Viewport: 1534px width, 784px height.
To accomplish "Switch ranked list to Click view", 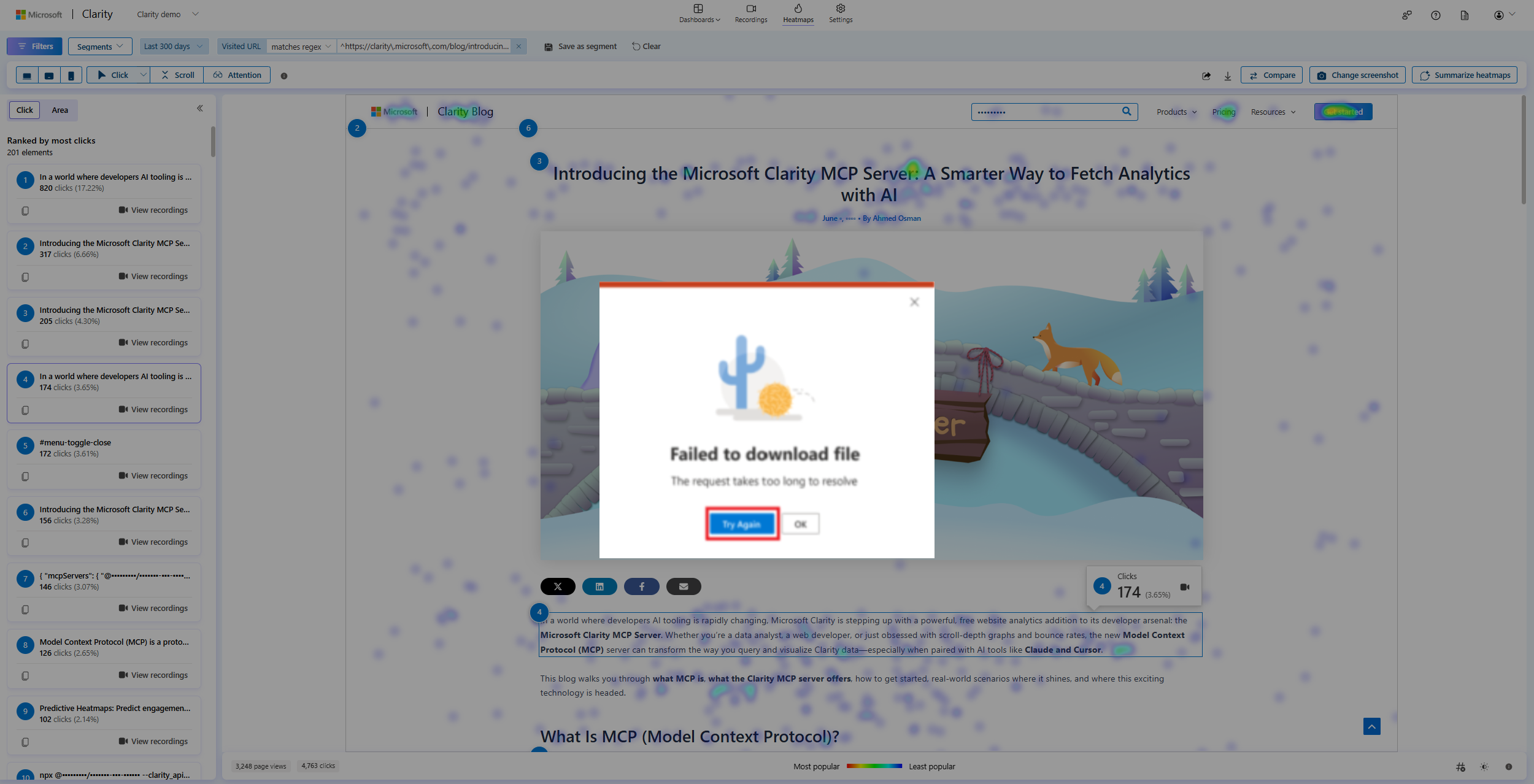I will point(25,110).
